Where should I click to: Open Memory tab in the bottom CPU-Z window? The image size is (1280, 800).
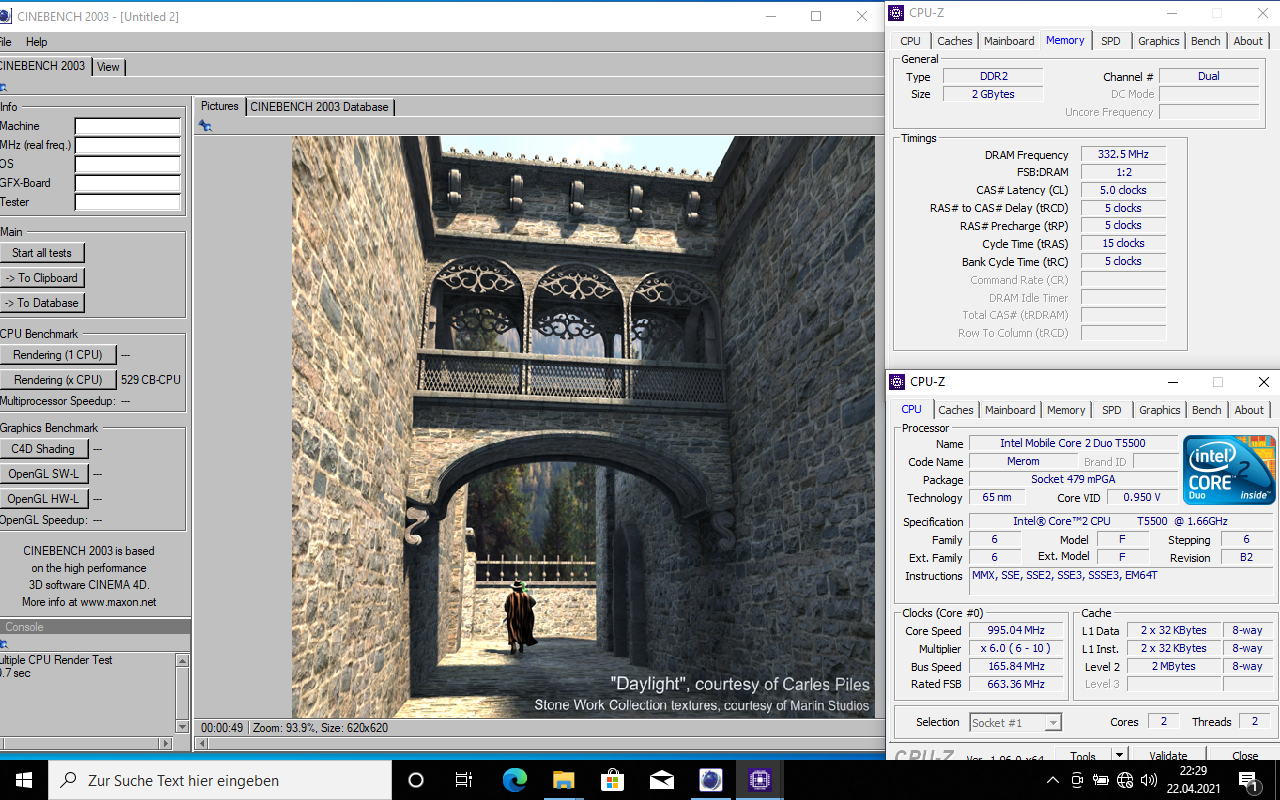1066,410
